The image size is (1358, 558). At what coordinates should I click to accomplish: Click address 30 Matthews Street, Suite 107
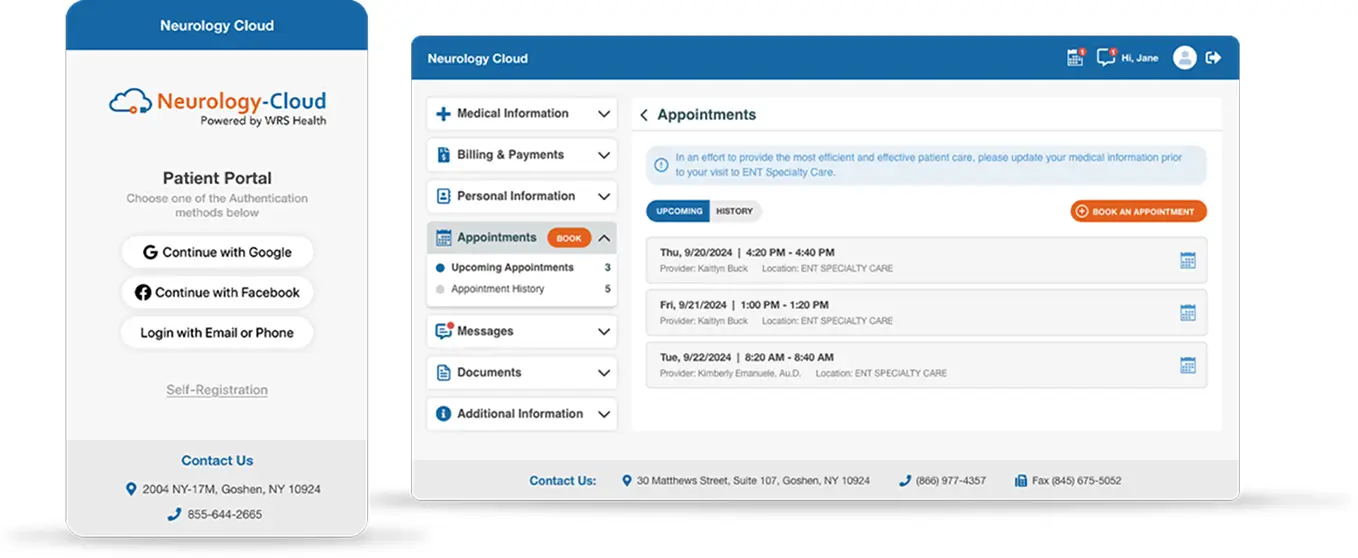[x=753, y=481]
